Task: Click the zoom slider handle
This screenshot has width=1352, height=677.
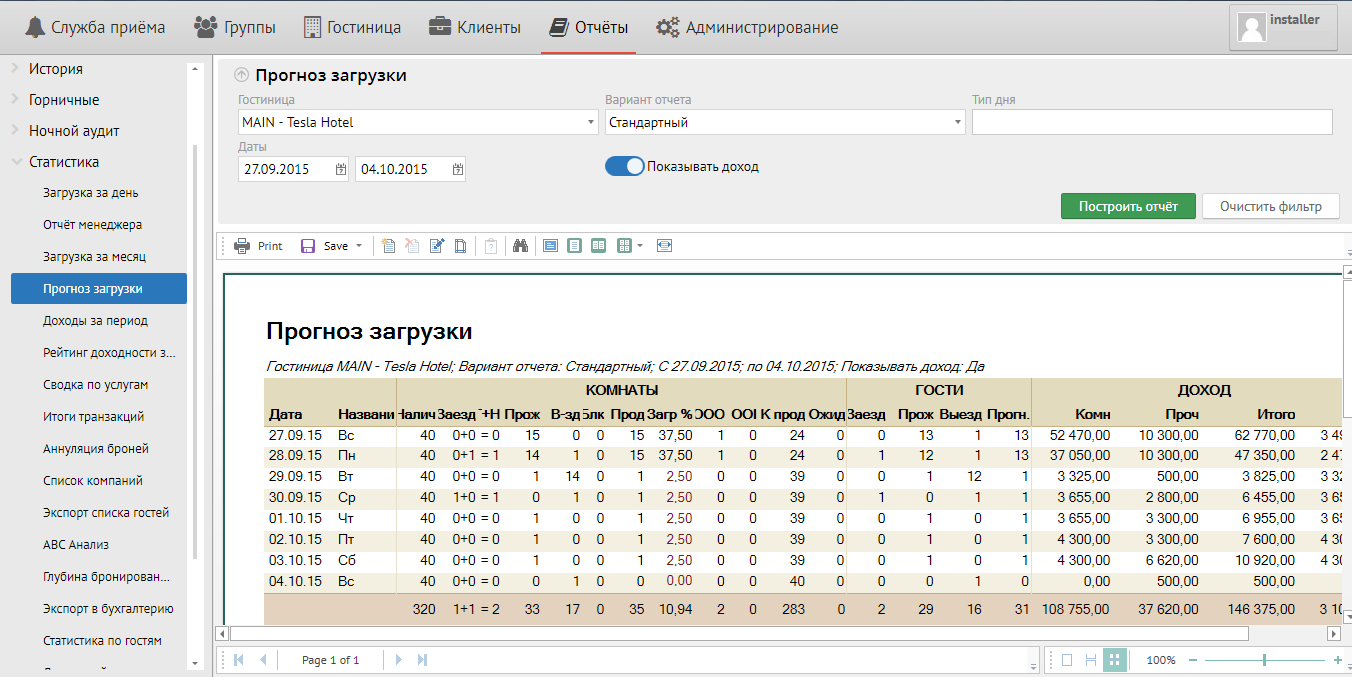Action: 1265,660
